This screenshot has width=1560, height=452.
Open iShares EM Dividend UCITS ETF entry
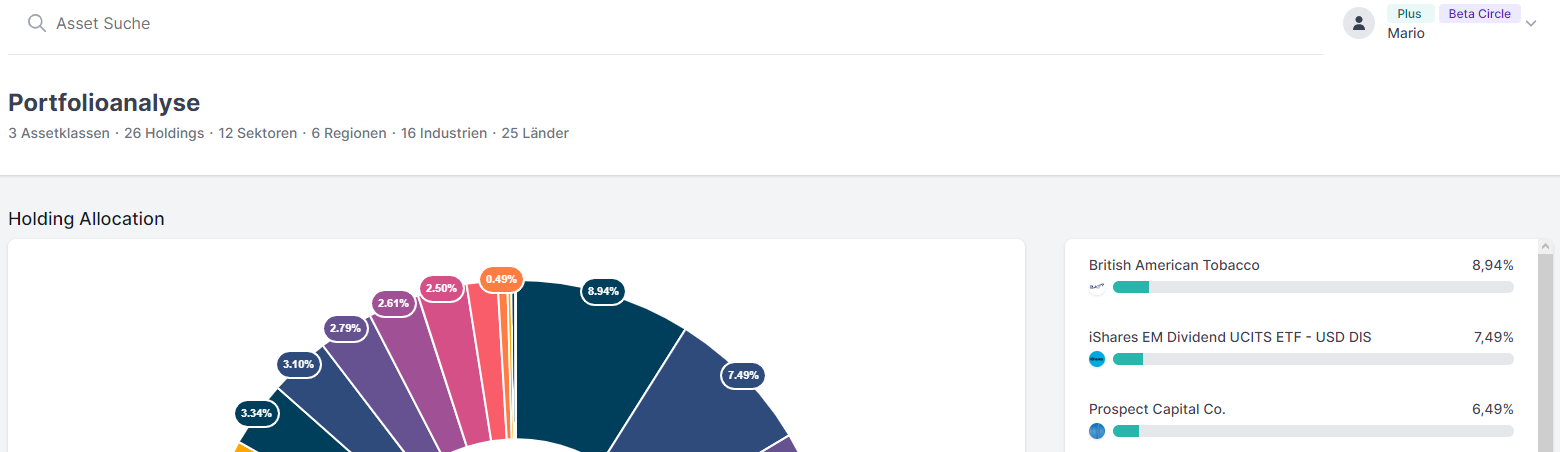(x=1229, y=337)
